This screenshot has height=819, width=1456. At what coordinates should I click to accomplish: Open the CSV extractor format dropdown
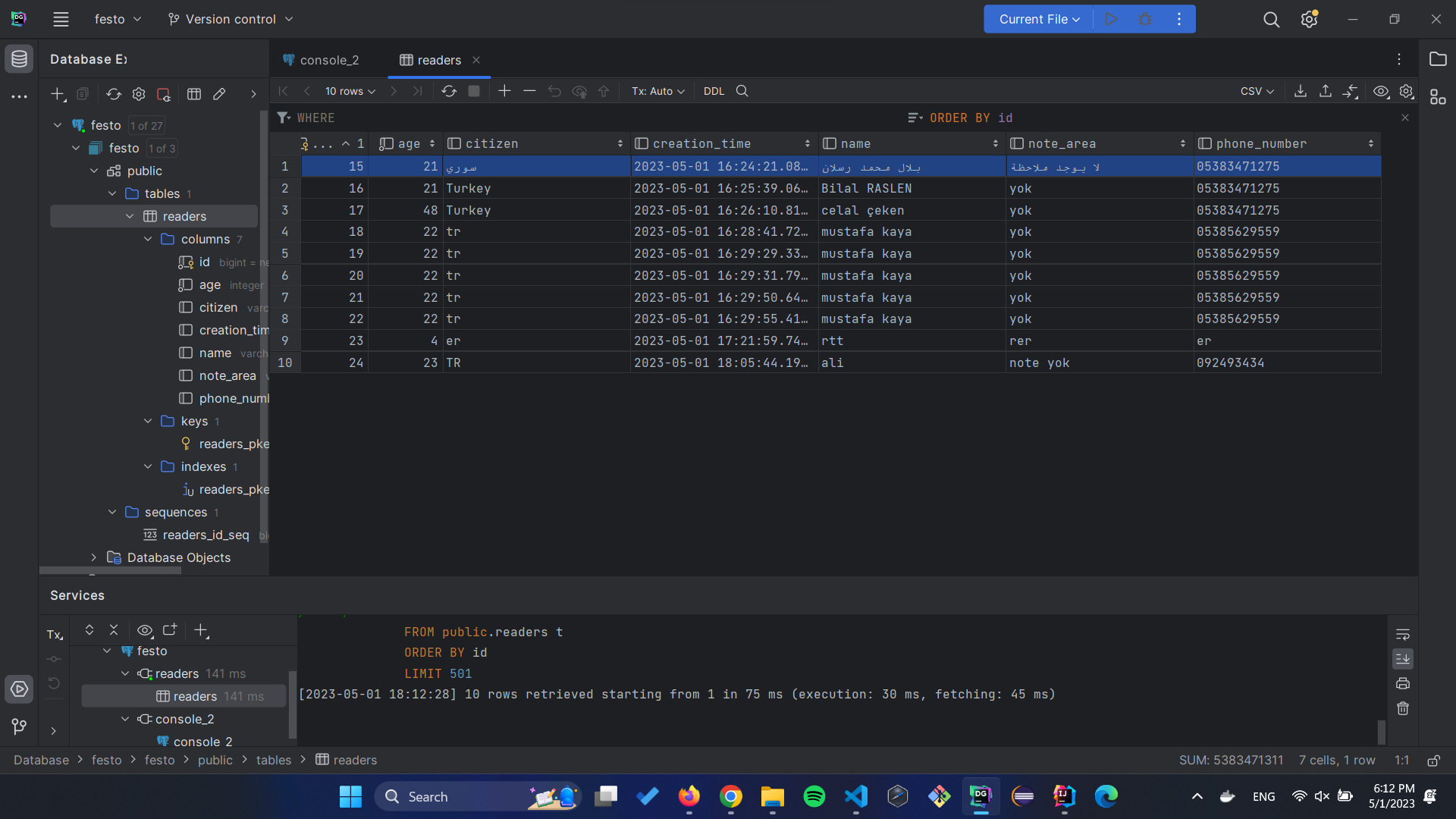click(x=1256, y=91)
